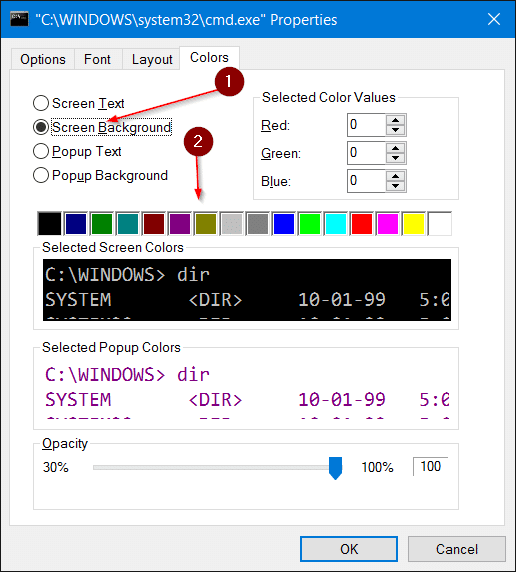Image resolution: width=516 pixels, height=572 pixels.
Task: Pick the purple color swatch
Action: (x=180, y=224)
